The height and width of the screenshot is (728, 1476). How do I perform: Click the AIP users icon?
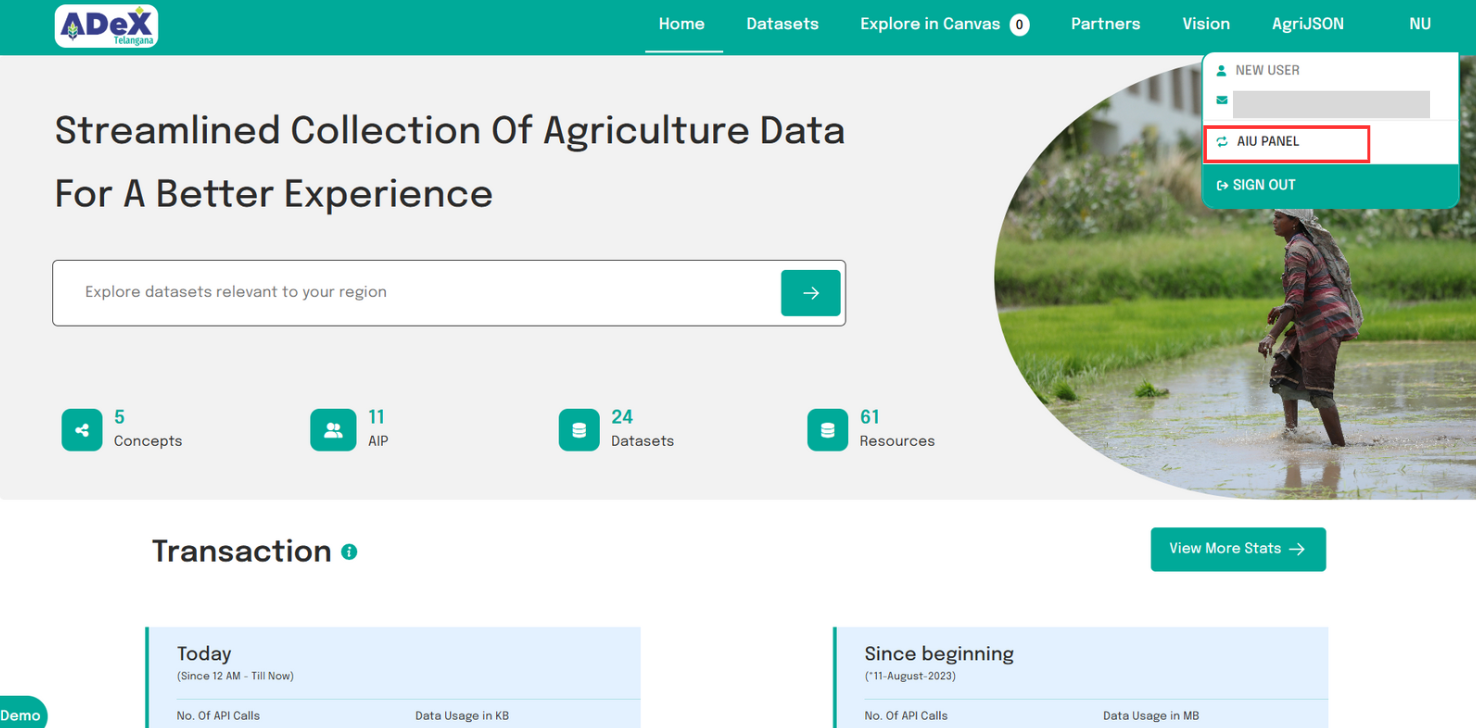coord(333,430)
